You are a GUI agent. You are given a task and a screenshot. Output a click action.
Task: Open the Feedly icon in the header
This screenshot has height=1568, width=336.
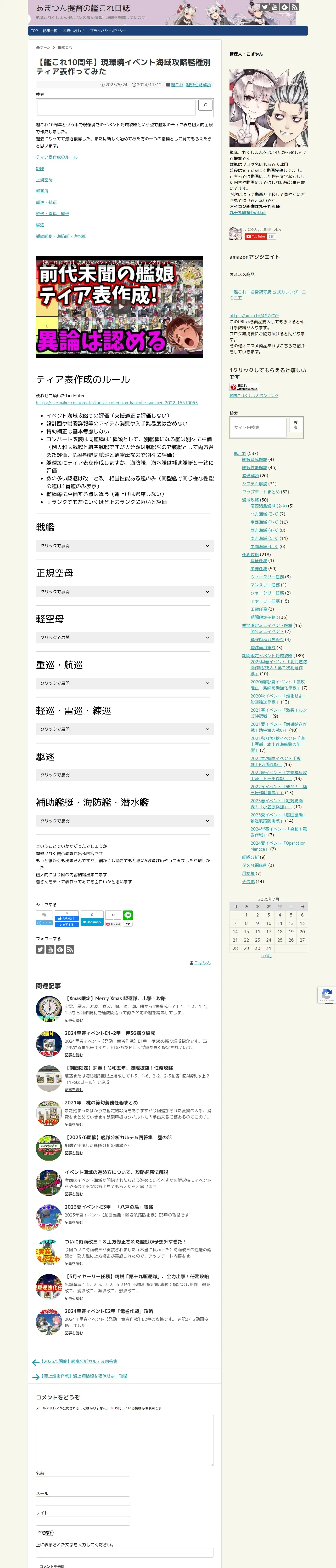point(284,7)
